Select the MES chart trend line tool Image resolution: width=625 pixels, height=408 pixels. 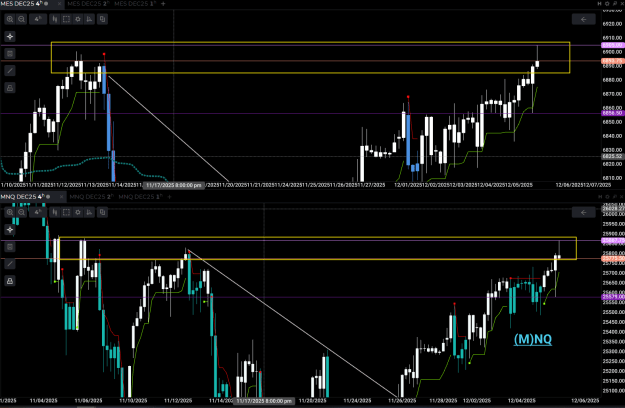[10, 71]
